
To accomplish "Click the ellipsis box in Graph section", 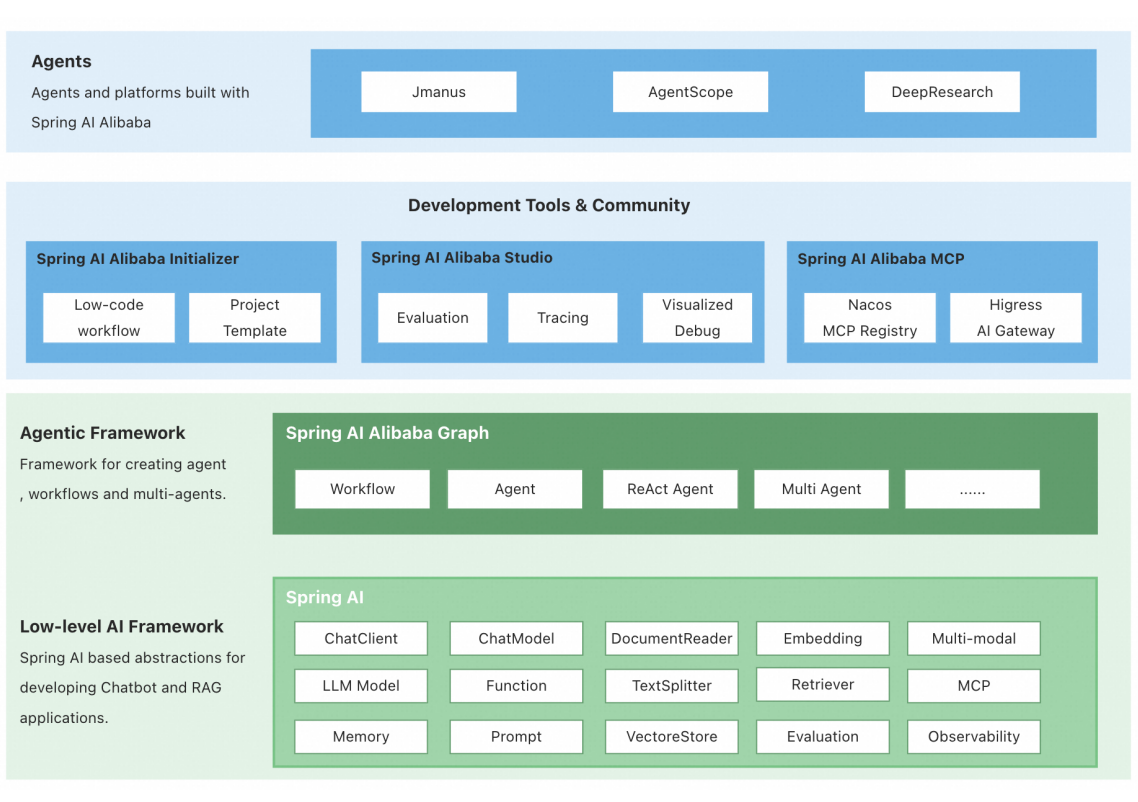I will [972, 488].
